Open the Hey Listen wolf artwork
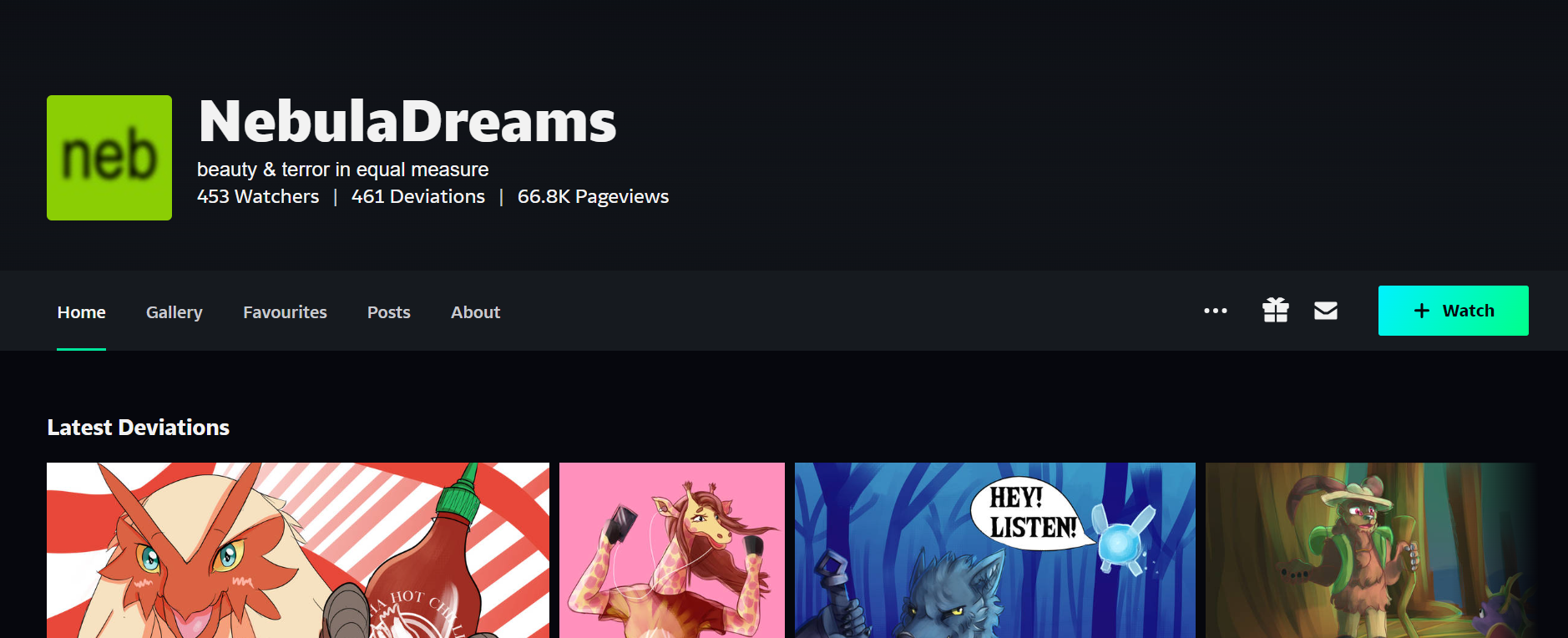 pos(995,550)
